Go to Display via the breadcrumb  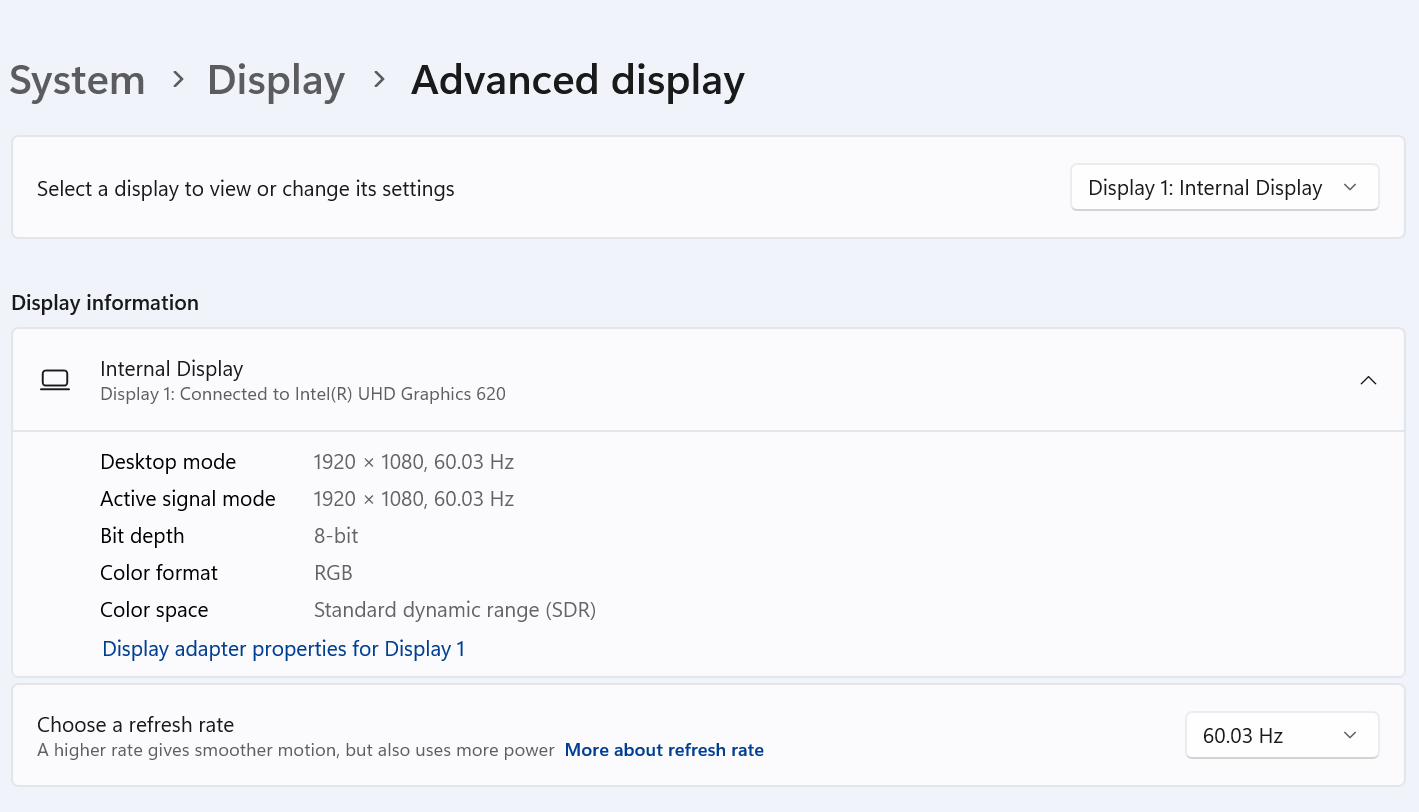[x=276, y=80]
